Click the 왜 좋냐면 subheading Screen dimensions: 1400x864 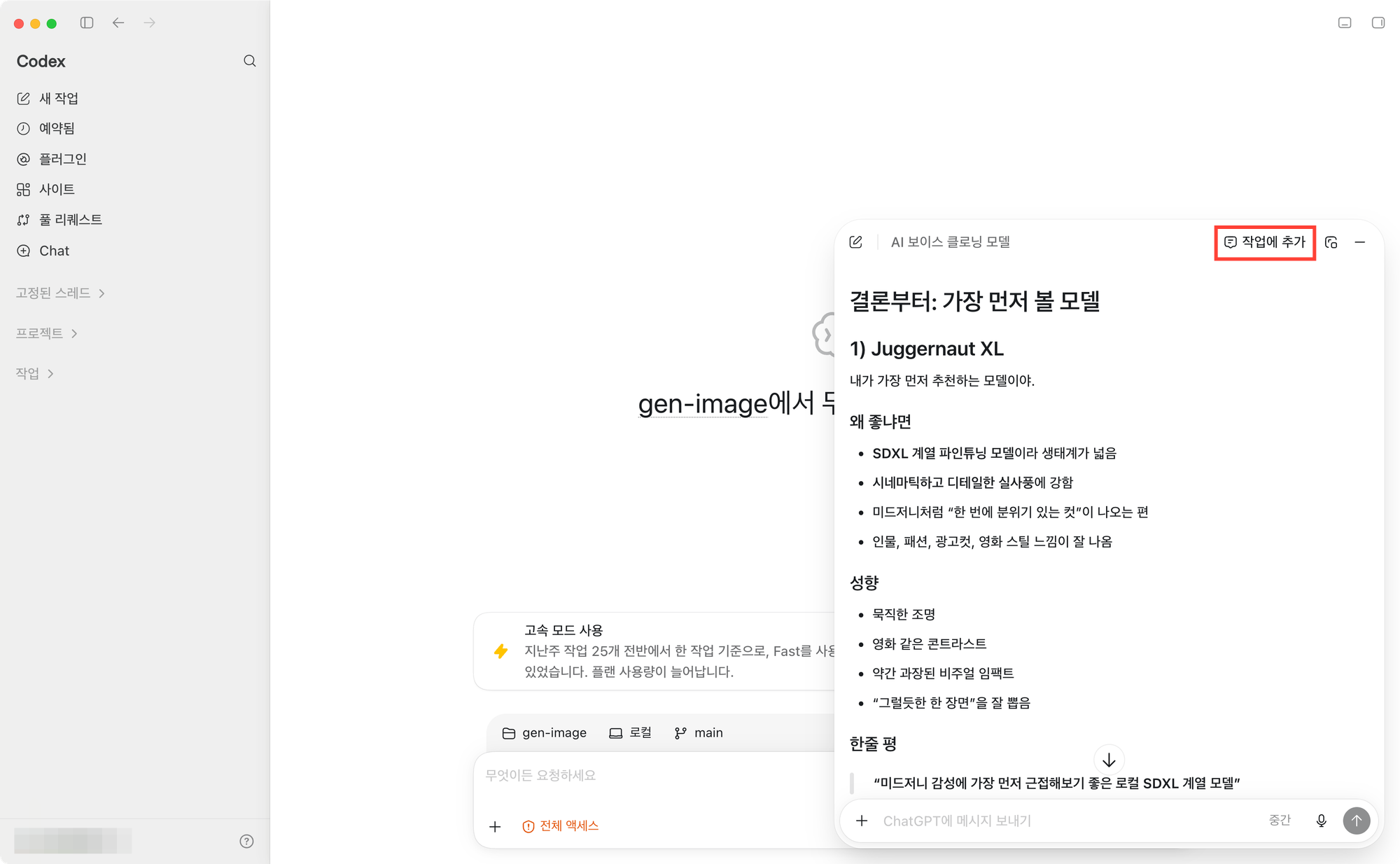click(x=880, y=422)
